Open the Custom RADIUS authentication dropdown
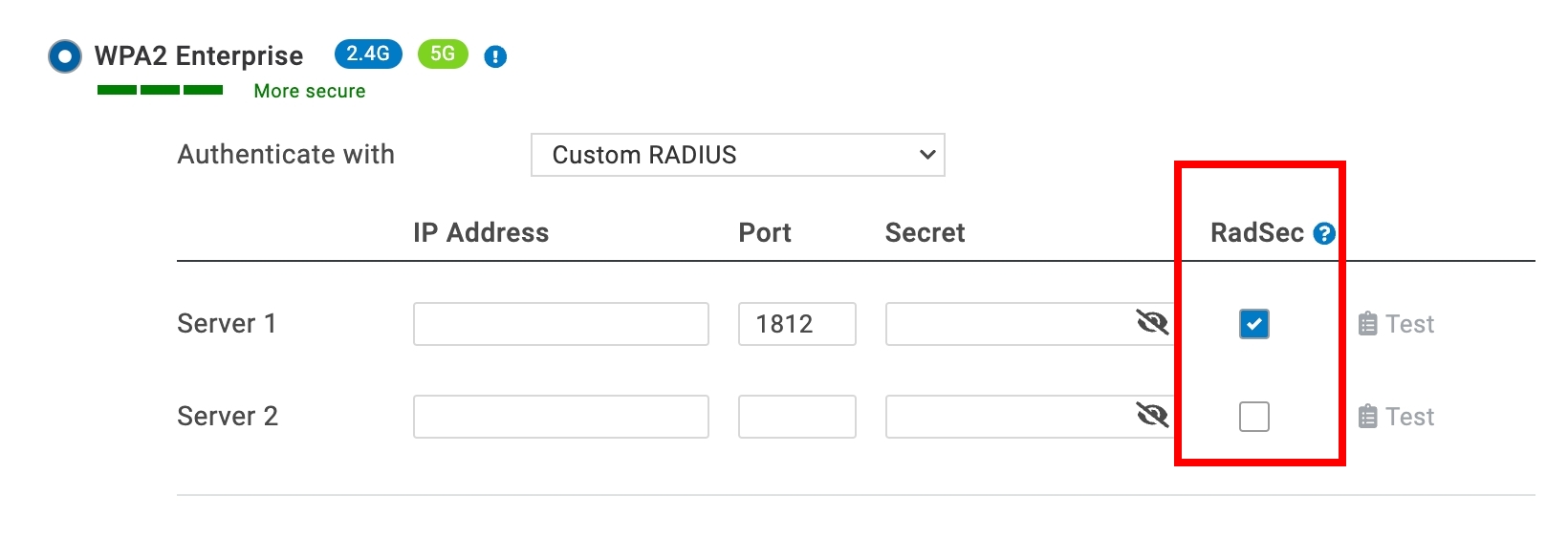The height and width of the screenshot is (539, 1568). (x=737, y=155)
